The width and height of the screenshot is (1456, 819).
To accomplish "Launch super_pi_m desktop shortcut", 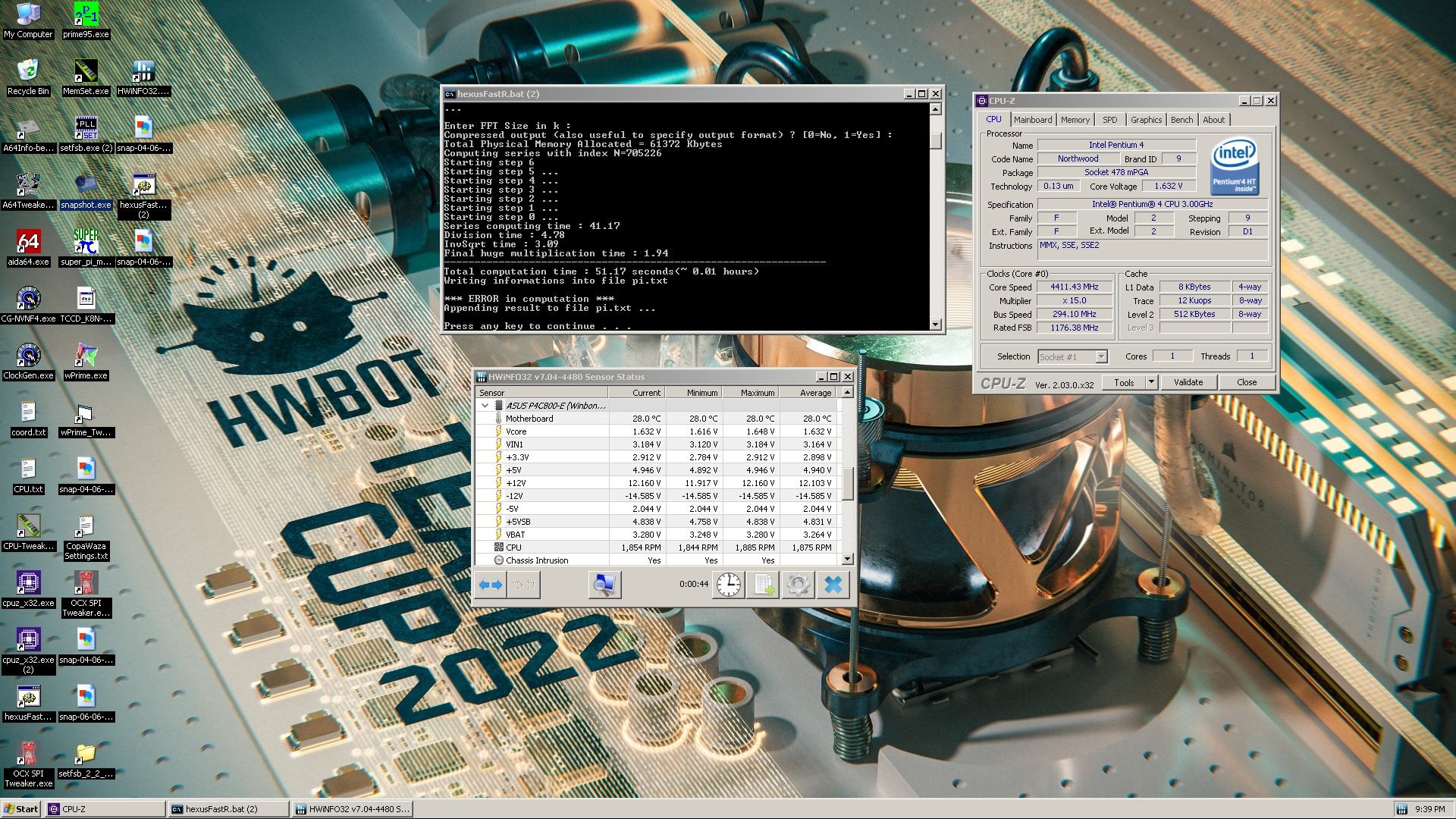I will [x=86, y=248].
